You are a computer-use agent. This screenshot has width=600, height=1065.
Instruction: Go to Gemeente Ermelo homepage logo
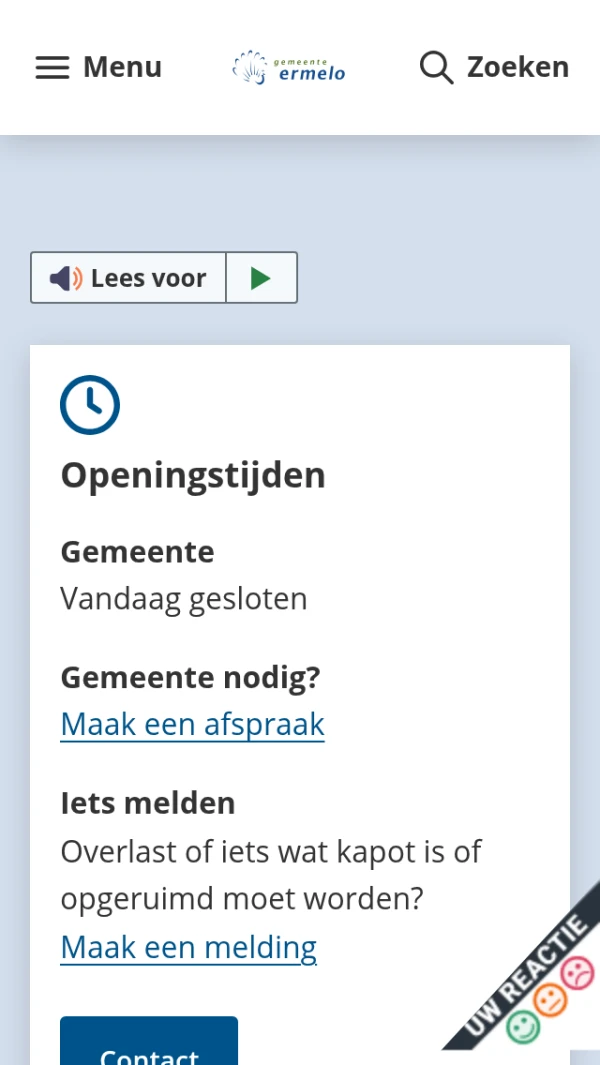click(x=289, y=67)
